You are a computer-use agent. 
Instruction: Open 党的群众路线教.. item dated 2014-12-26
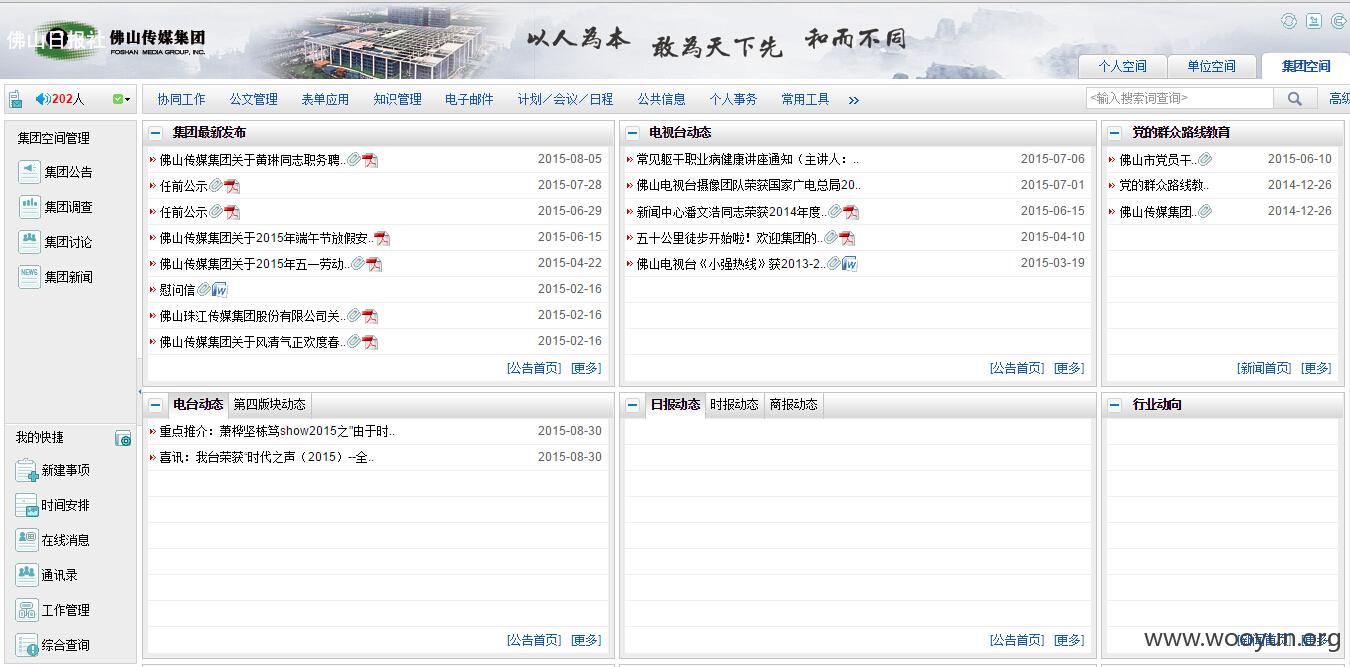tap(1163, 185)
